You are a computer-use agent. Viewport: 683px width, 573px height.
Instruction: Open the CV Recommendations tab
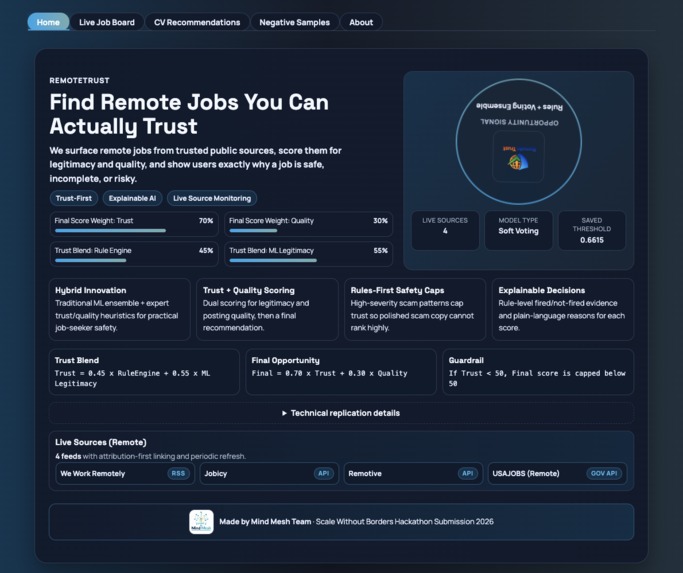[x=197, y=22]
